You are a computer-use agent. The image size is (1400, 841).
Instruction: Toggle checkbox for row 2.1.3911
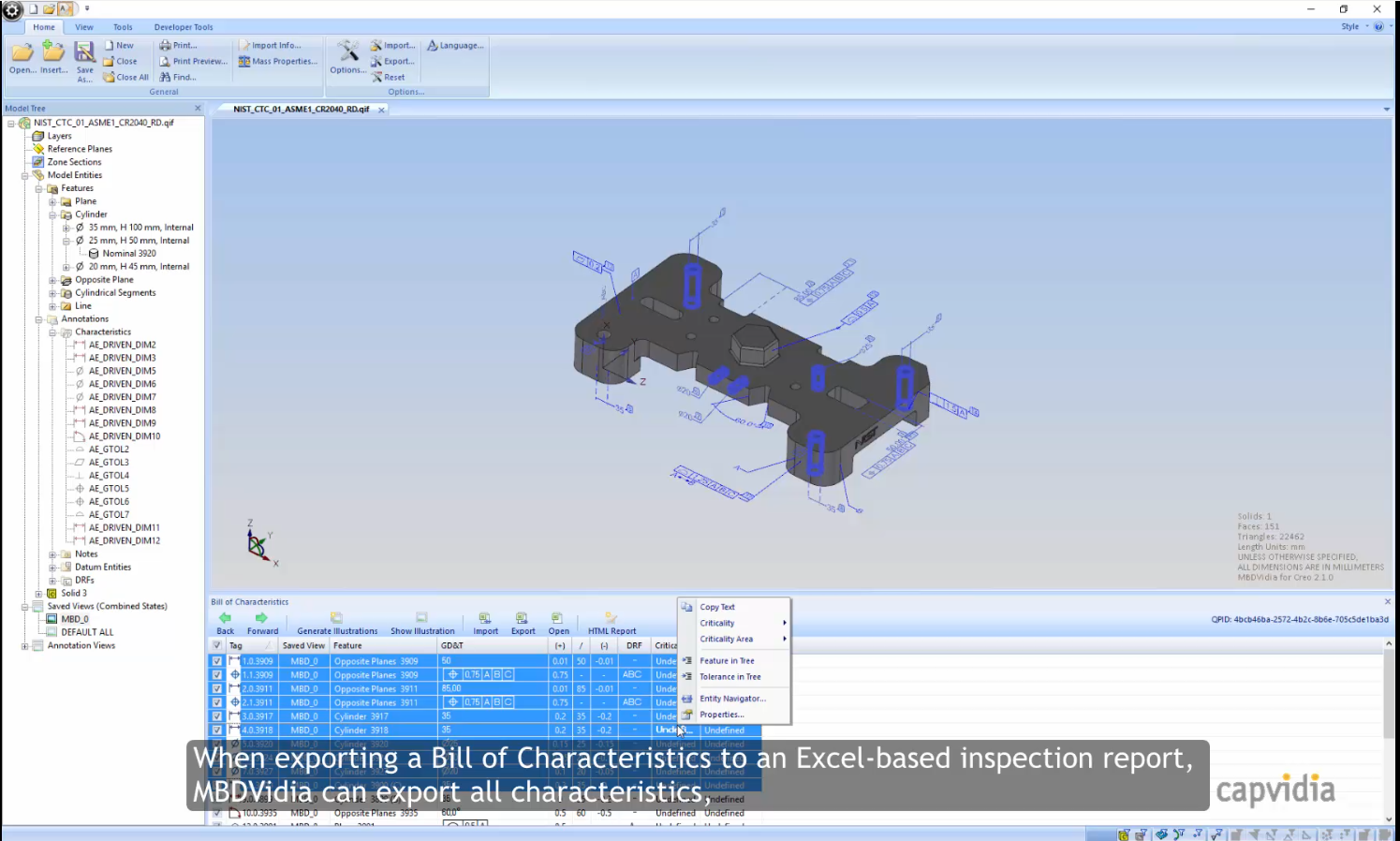coord(217,702)
